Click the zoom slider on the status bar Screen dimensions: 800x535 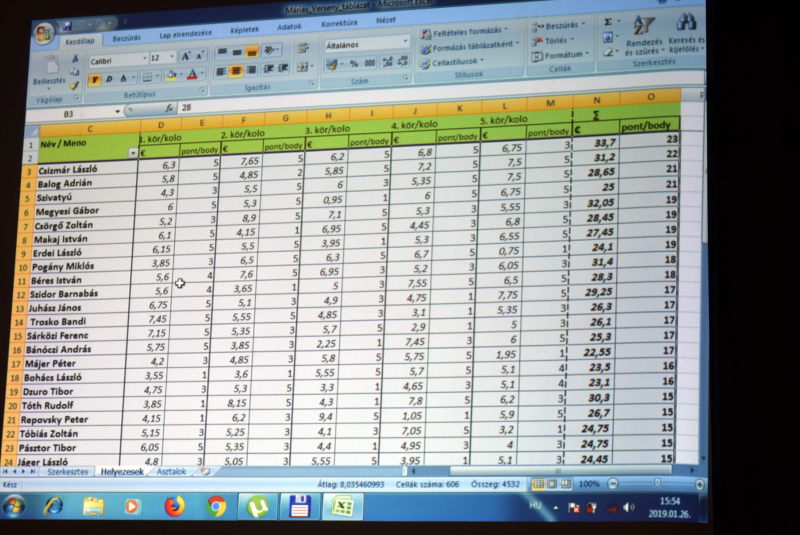657,482
